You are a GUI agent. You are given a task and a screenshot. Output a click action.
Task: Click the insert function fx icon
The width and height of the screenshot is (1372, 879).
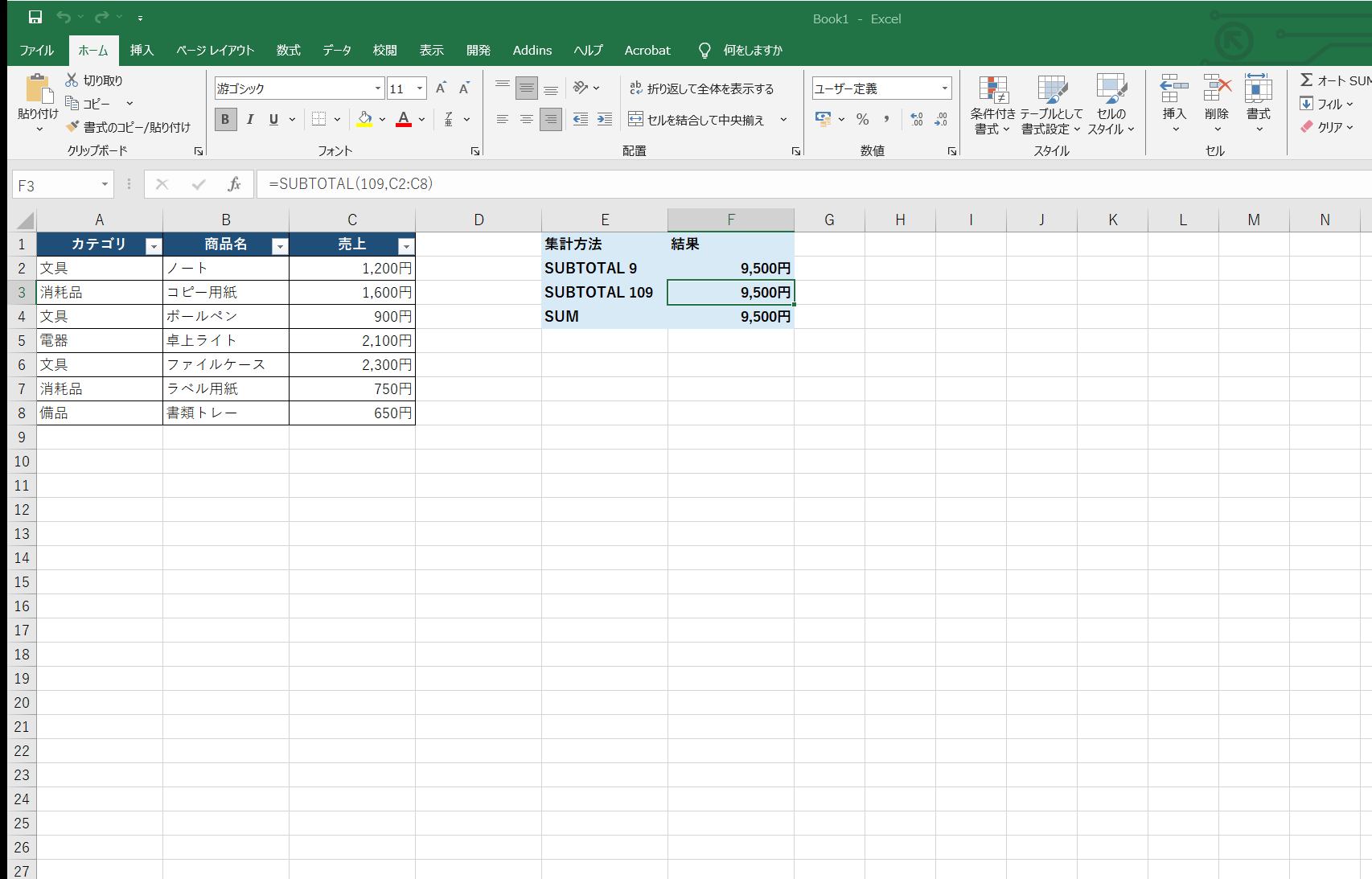click(x=234, y=184)
